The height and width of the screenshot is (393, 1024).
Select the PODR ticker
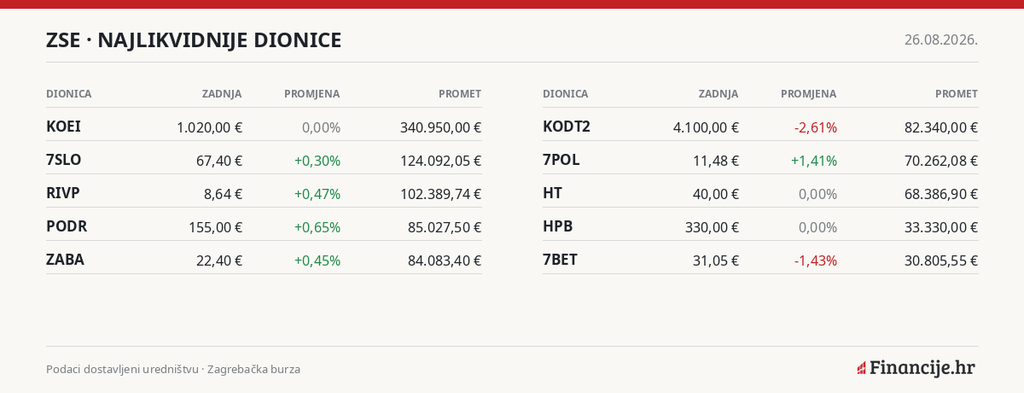67,226
